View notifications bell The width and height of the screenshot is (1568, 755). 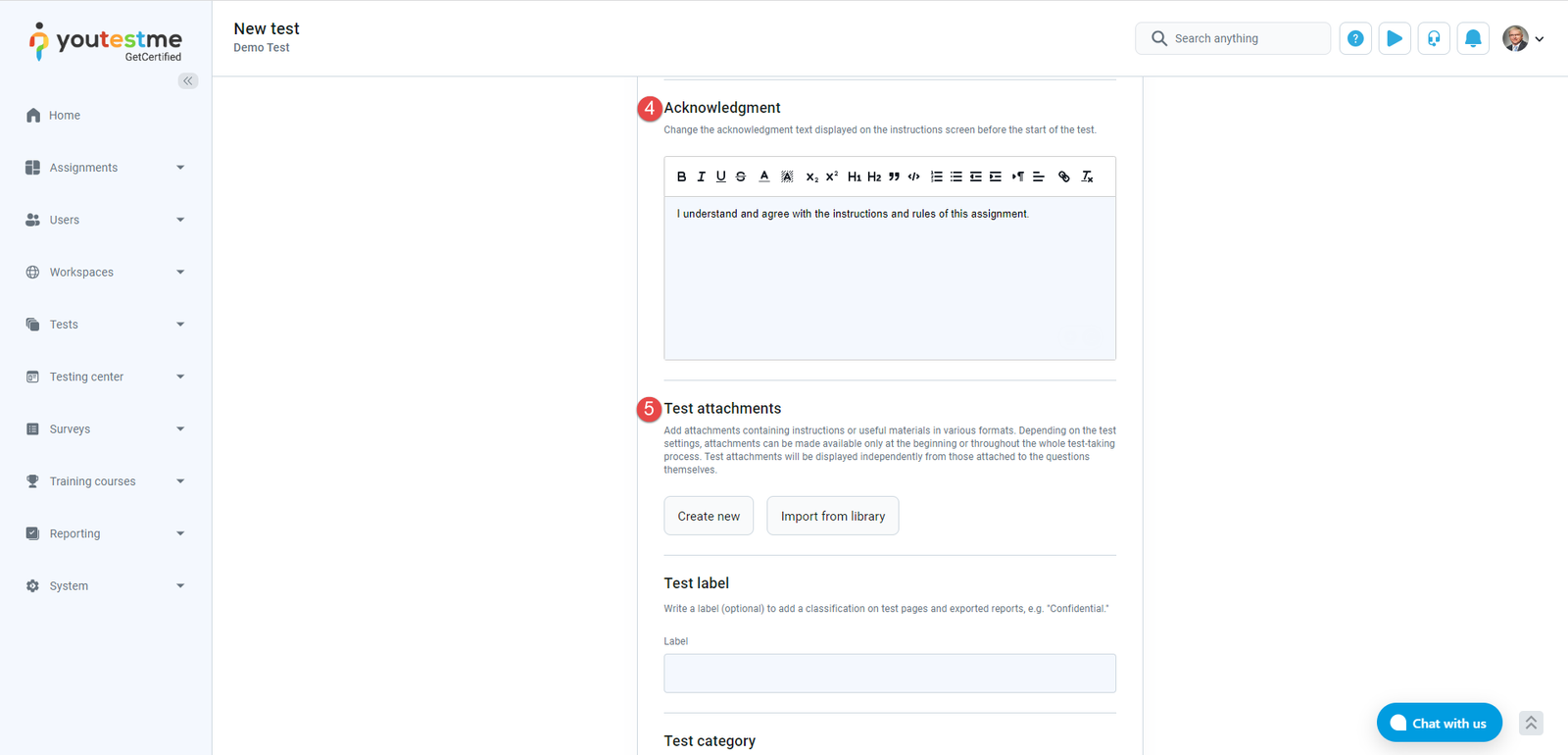coord(1473,38)
